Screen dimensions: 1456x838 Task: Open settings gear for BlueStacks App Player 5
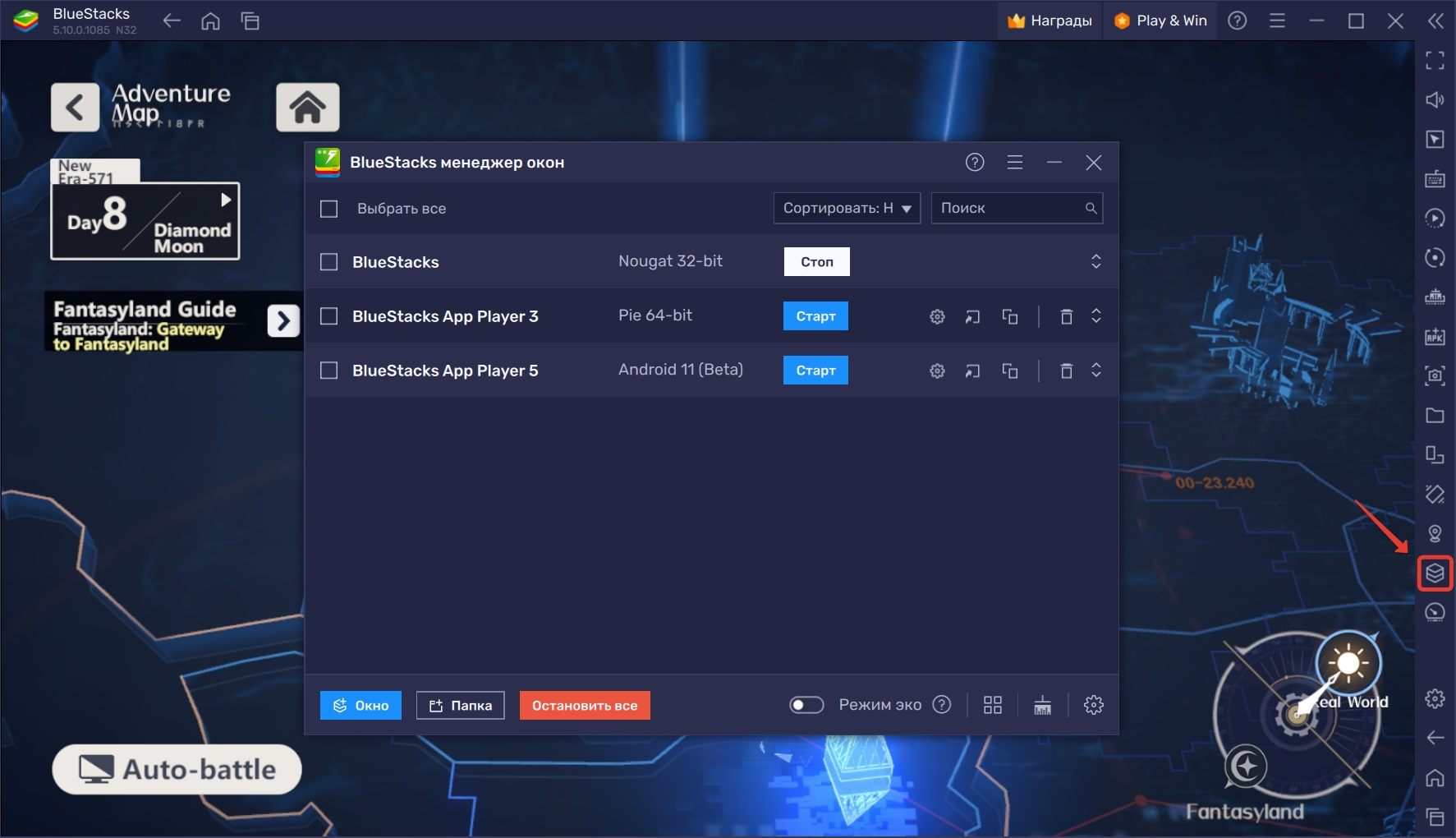(x=937, y=371)
